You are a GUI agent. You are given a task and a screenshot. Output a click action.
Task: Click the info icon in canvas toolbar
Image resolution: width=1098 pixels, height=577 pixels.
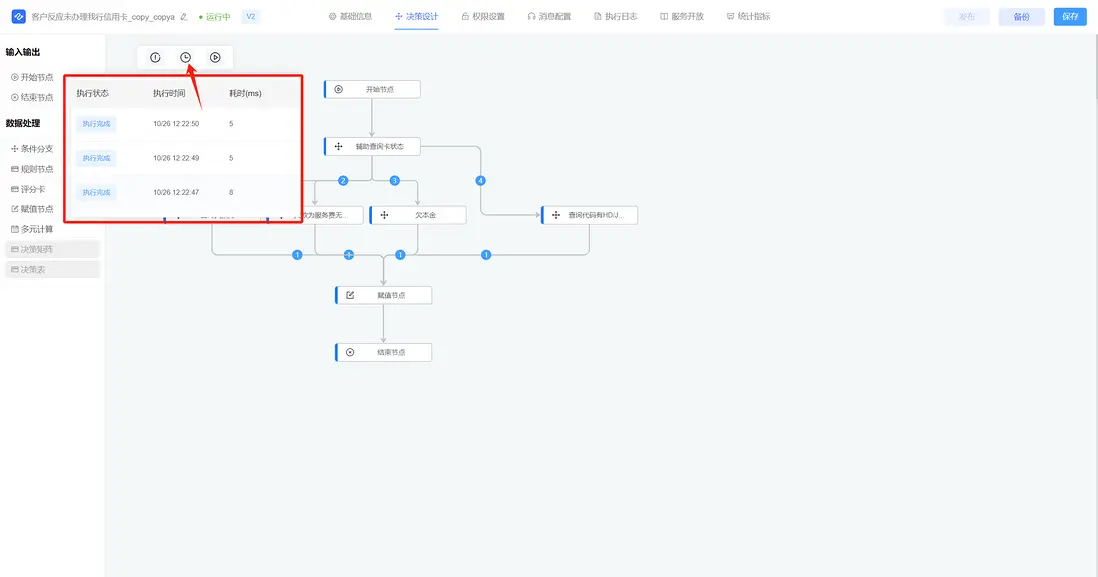click(155, 57)
